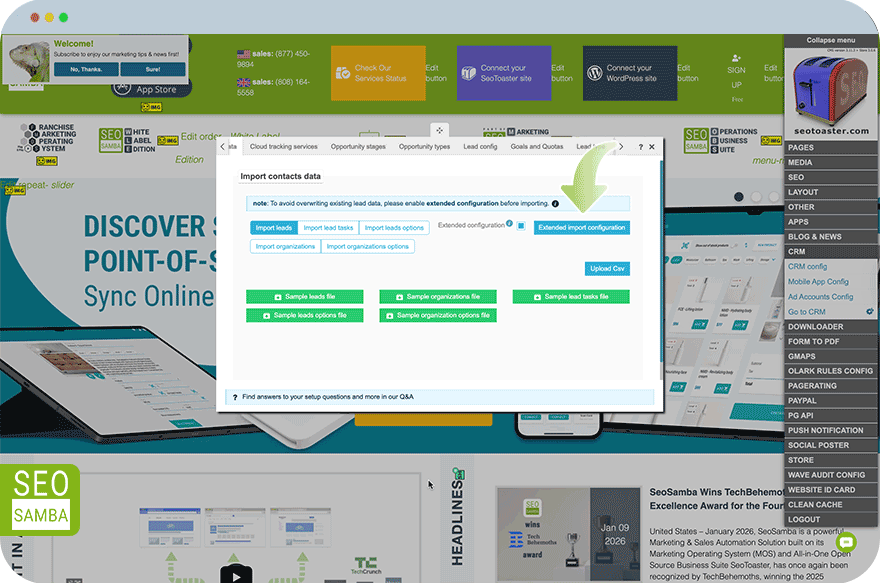
Task: Click the SEO SAMBA green logo badge
Action: pyautogui.click(x=40, y=500)
